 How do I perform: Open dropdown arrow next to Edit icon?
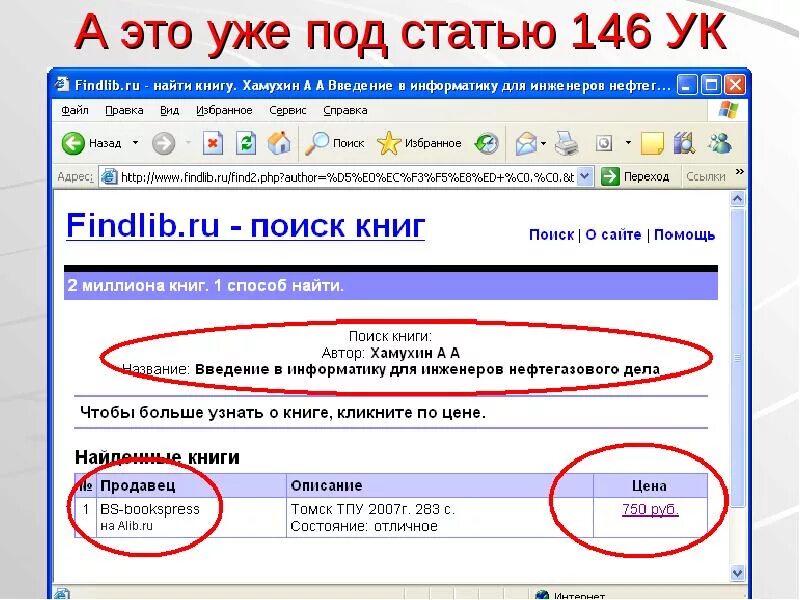coord(628,143)
